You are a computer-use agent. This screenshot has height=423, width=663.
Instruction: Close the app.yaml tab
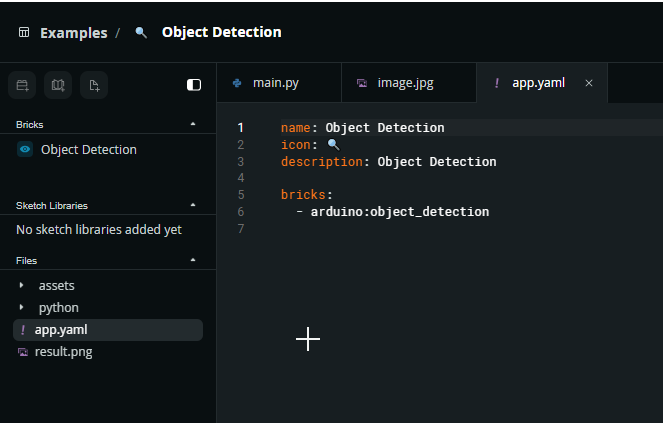tap(589, 83)
